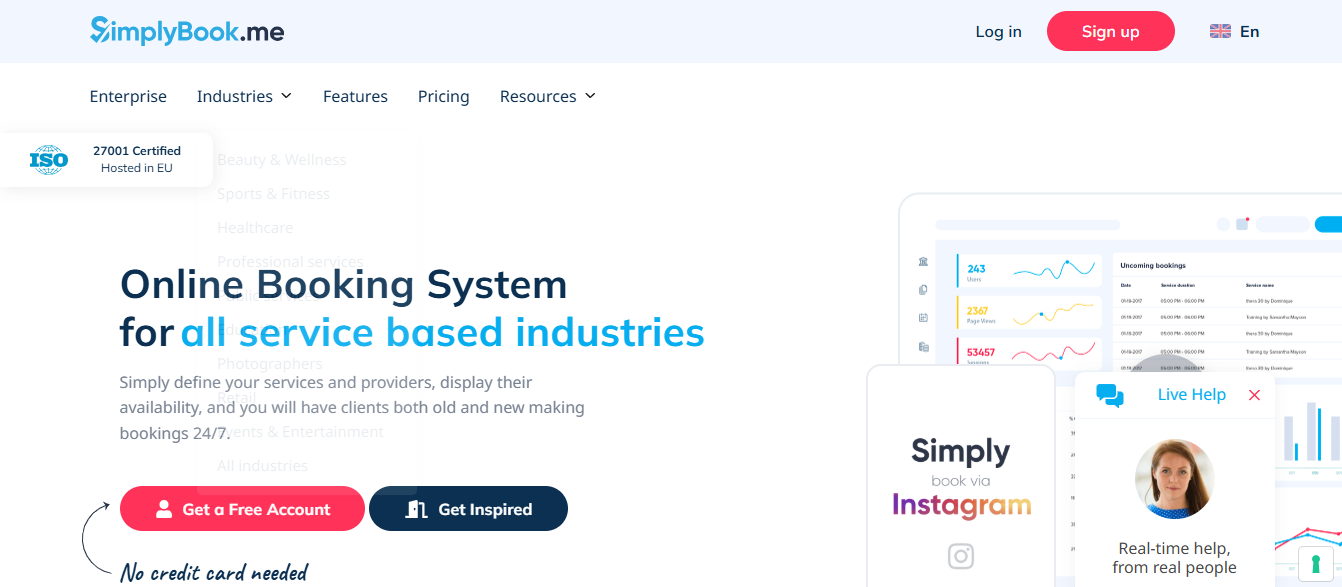Click the support agent's photo in Live Help

click(1174, 480)
